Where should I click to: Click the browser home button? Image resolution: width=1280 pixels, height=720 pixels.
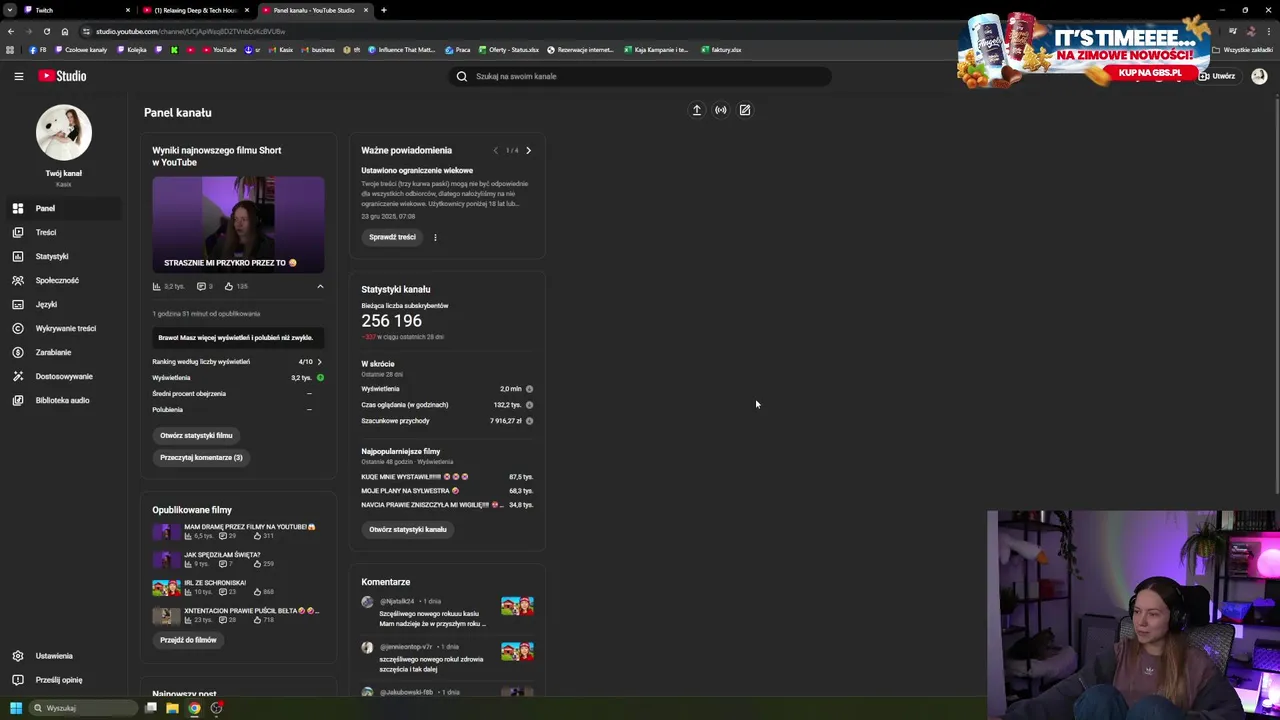click(65, 31)
